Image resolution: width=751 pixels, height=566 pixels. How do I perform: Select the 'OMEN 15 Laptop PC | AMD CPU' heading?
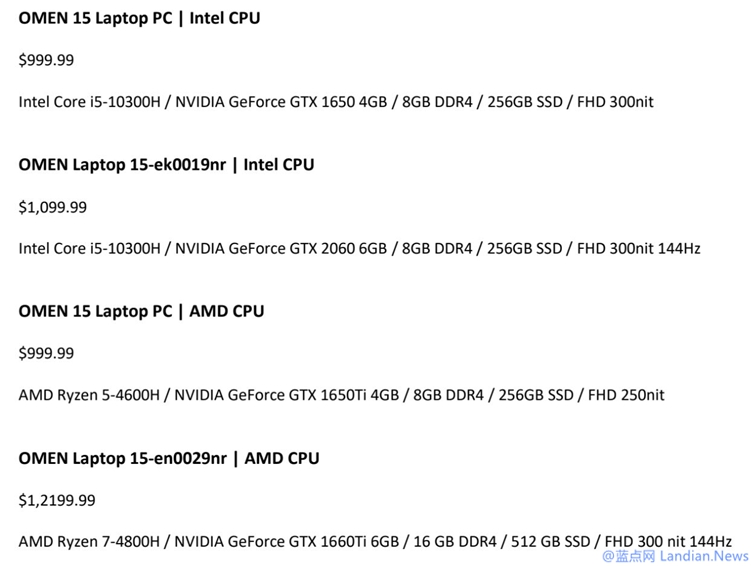(141, 311)
